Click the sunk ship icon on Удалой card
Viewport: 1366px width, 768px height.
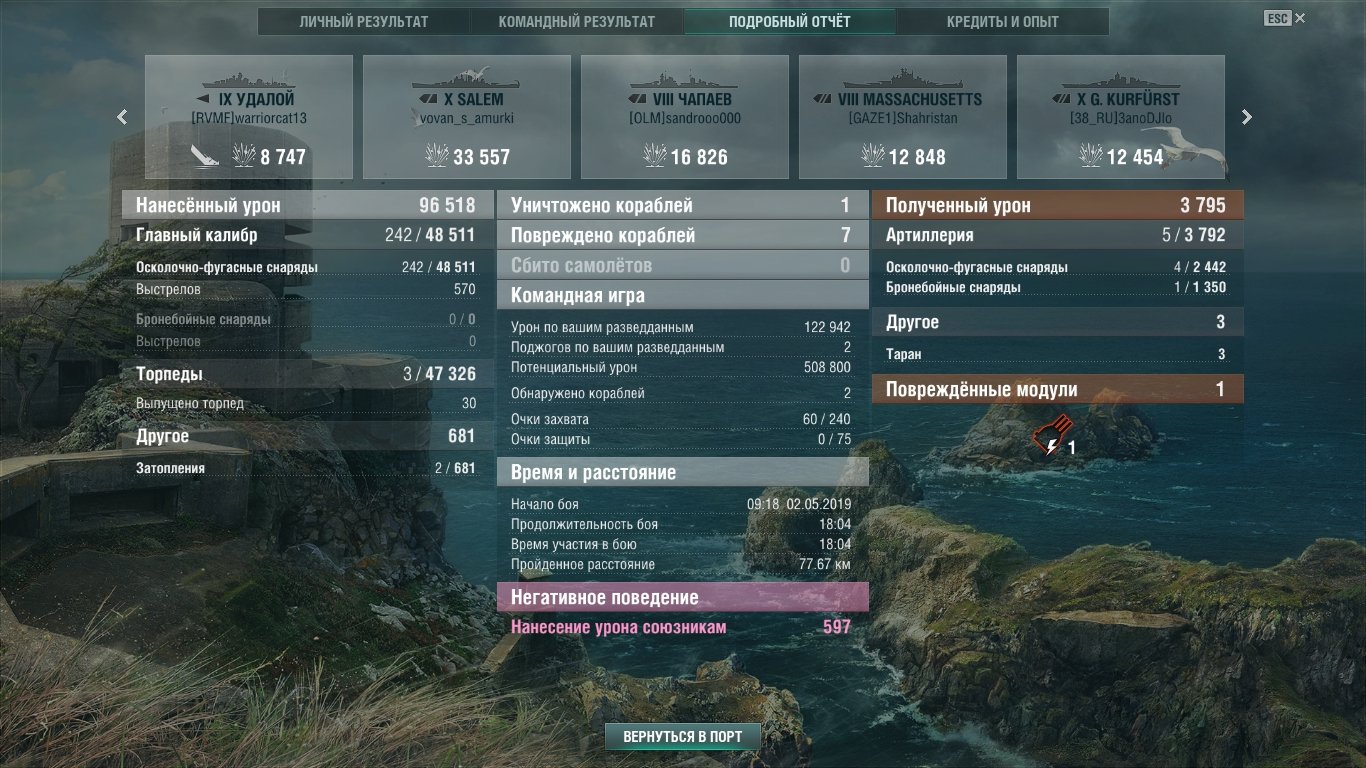(205, 155)
